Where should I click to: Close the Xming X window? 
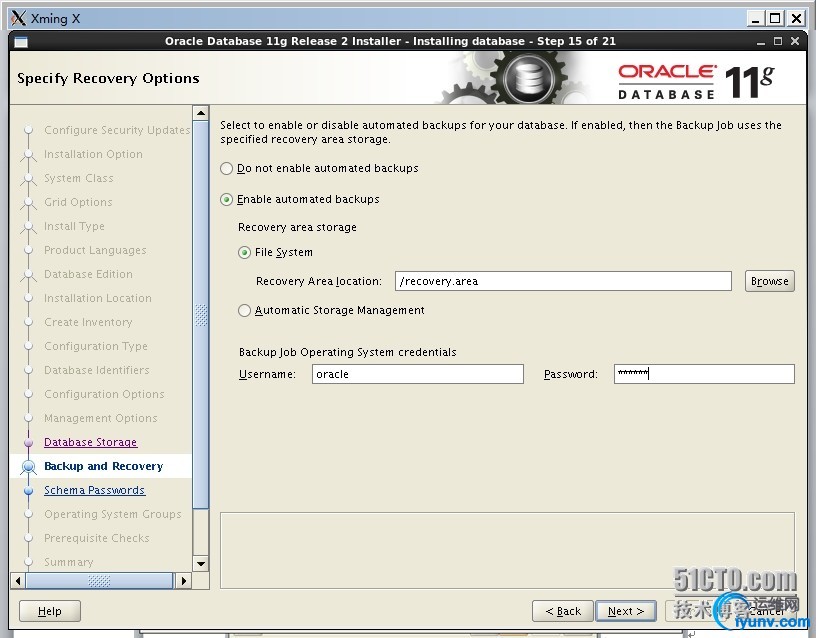pyautogui.click(x=796, y=19)
